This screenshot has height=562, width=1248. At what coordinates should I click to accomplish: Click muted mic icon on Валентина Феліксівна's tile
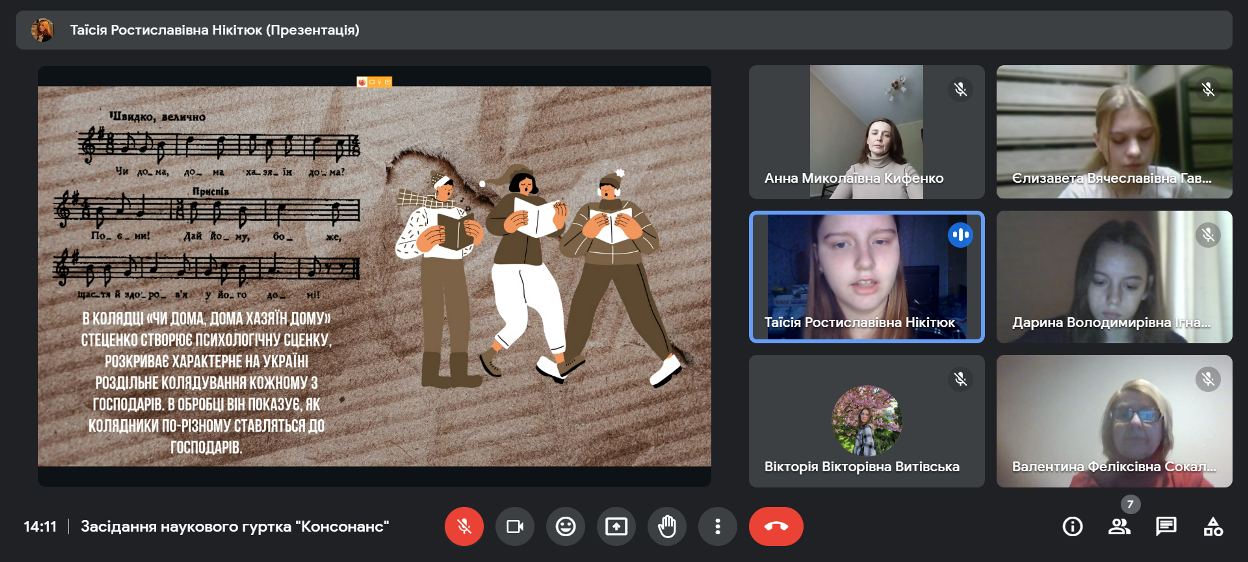(x=1208, y=379)
